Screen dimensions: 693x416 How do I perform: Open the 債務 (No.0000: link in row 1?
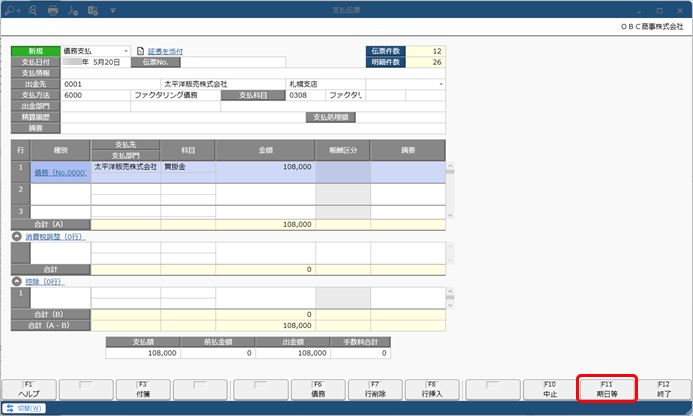(x=61, y=173)
